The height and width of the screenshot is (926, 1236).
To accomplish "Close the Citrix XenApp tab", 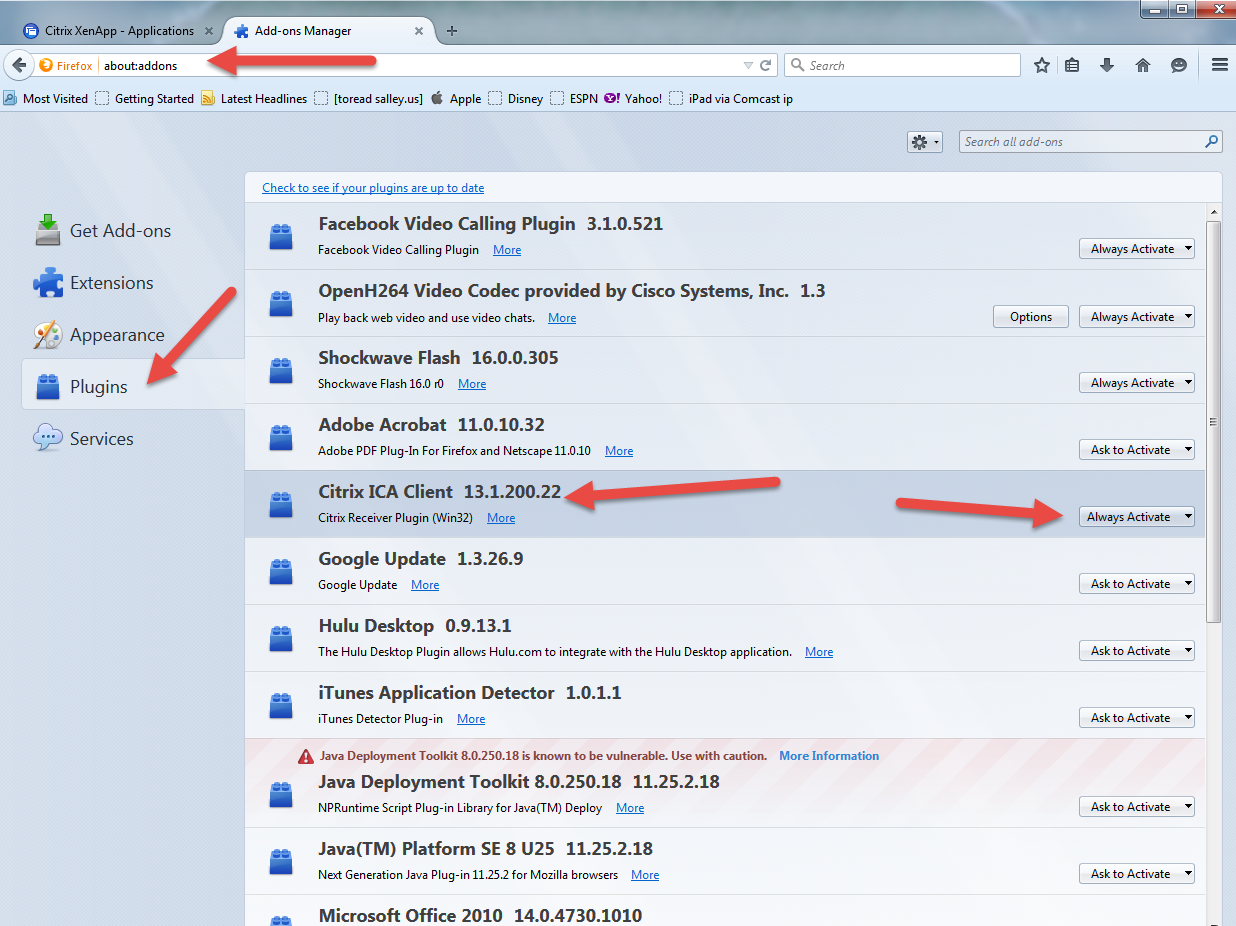I will 209,31.
